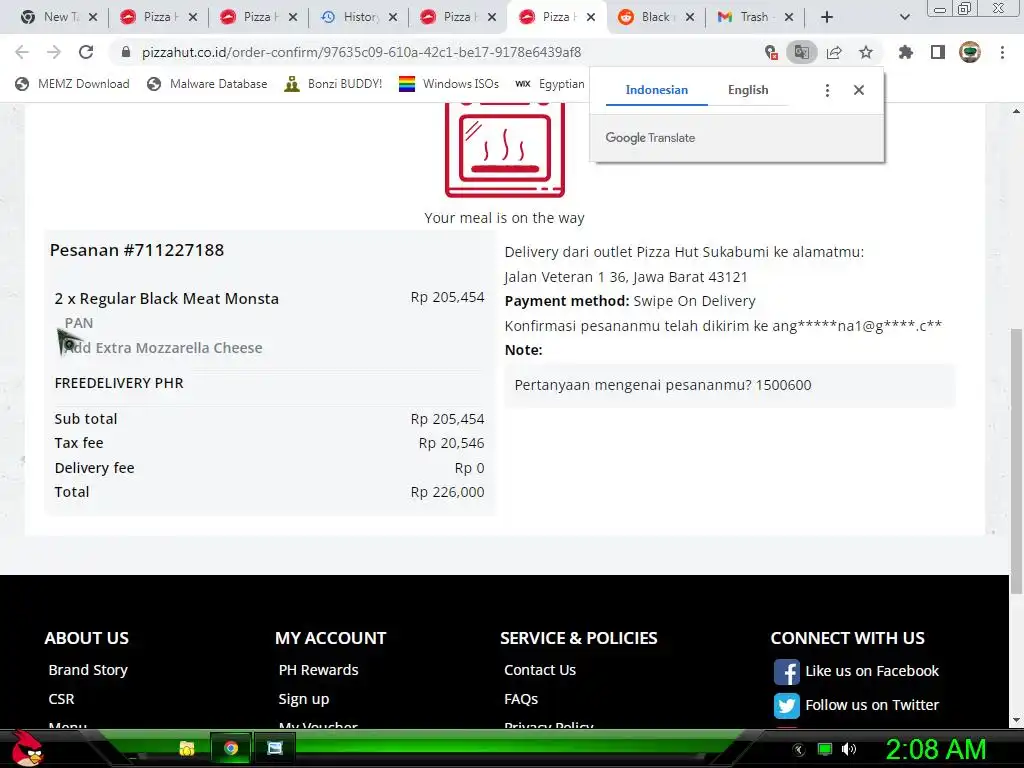The height and width of the screenshot is (768, 1024).
Task: Open the Extensions puzzle icon
Action: point(905,52)
